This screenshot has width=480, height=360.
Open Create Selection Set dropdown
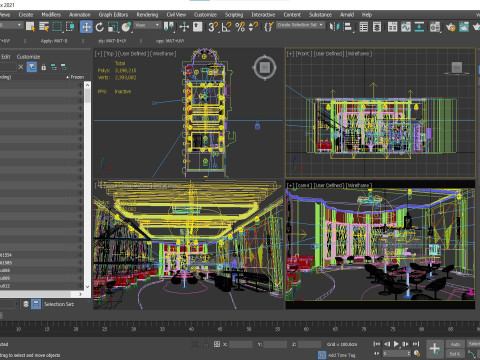click(x=300, y=25)
